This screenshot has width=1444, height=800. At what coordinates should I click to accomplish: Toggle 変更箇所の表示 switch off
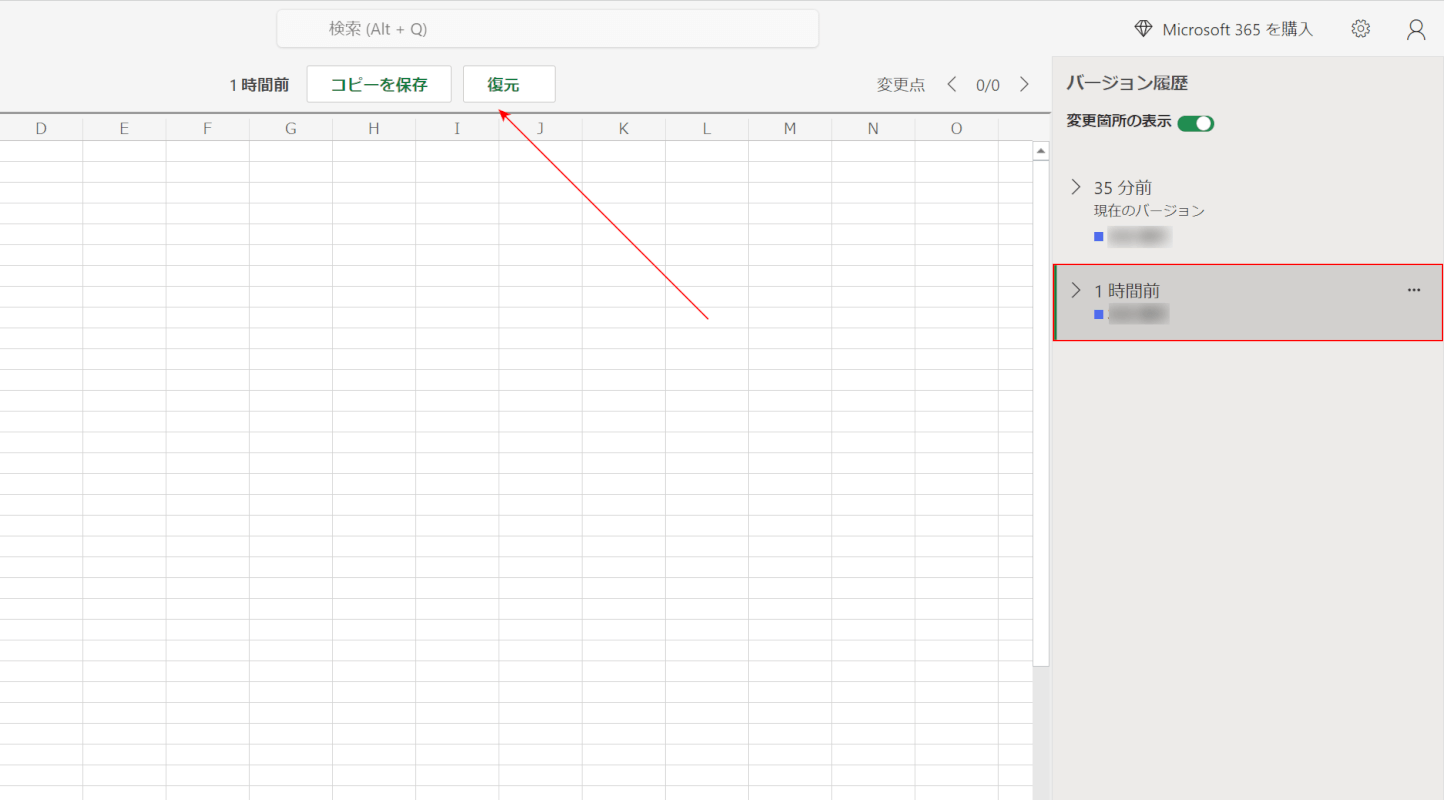coord(1195,123)
